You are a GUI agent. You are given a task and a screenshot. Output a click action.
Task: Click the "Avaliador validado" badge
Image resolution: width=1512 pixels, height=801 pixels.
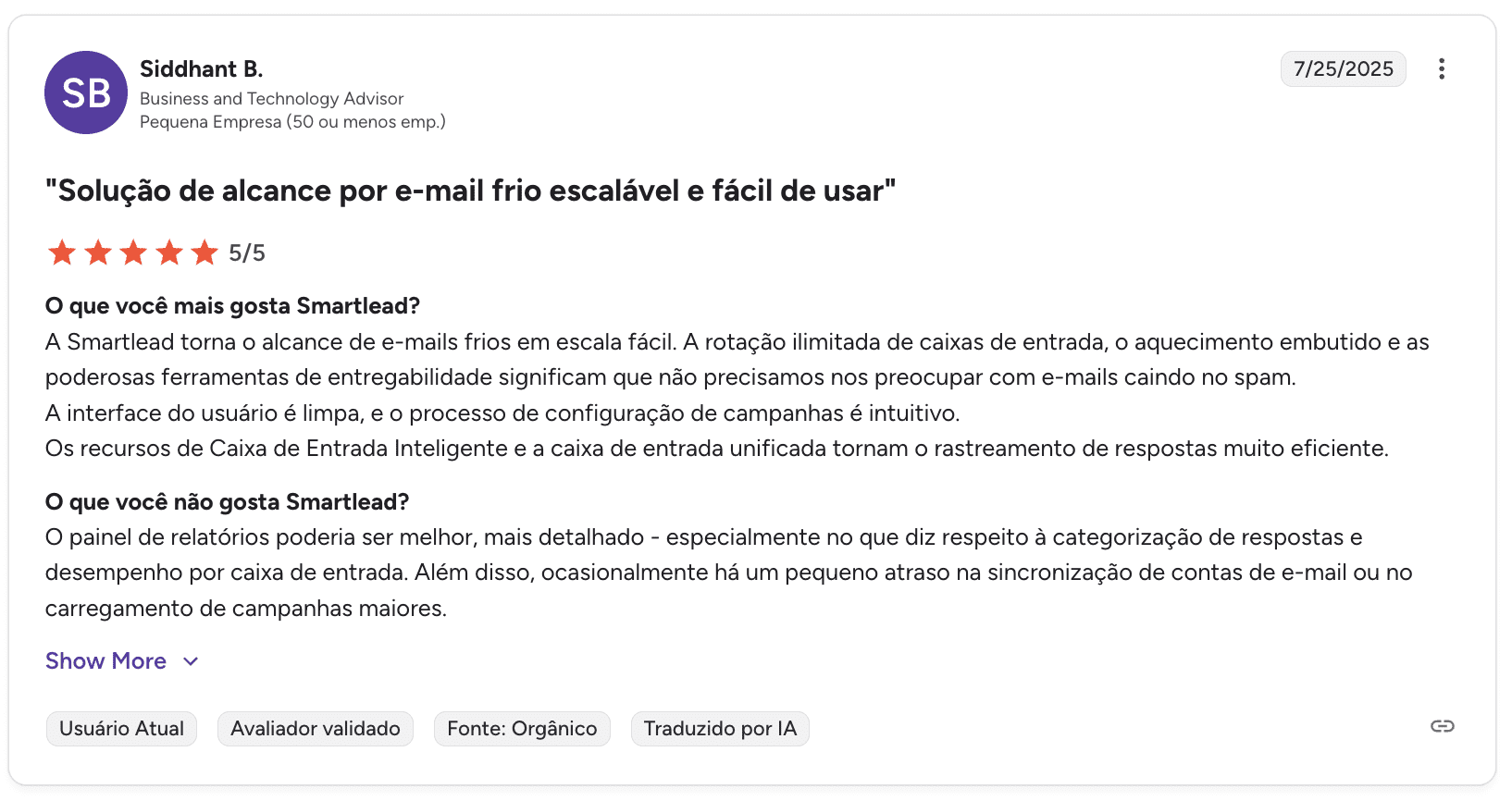315,729
